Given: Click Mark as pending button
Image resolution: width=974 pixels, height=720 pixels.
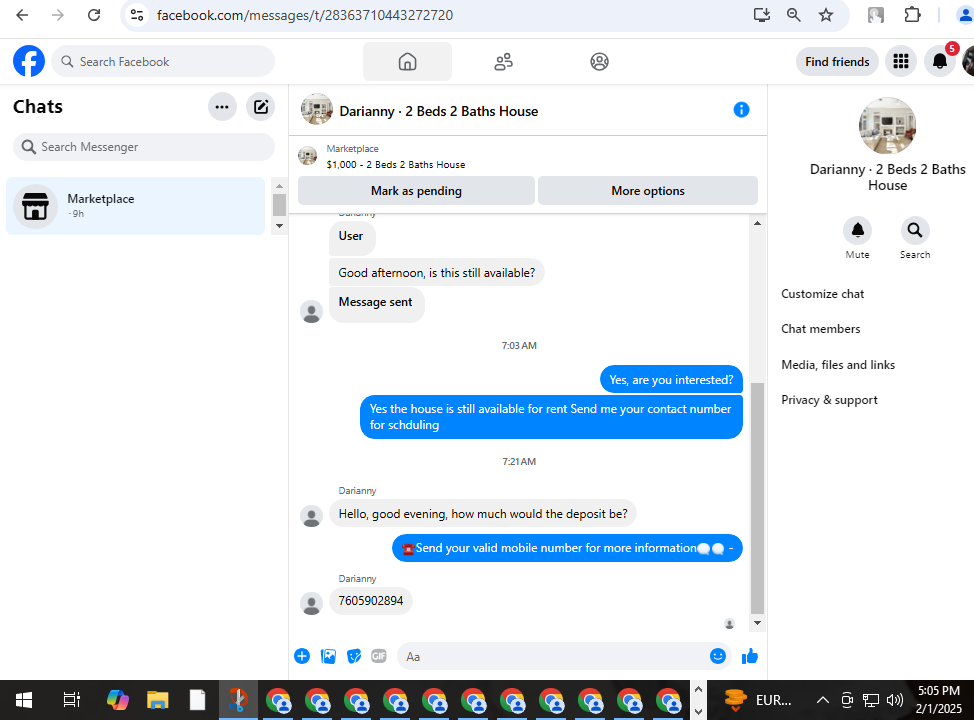Looking at the screenshot, I should pyautogui.click(x=416, y=191).
